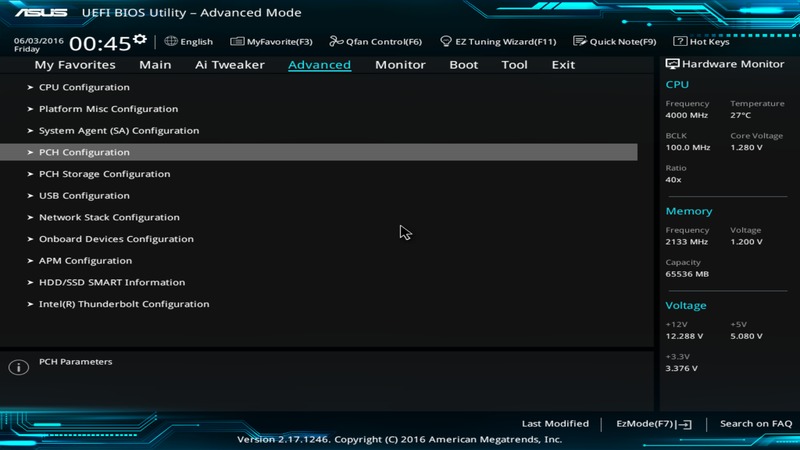Open Search on FAQ link
800x450 pixels.
point(756,424)
